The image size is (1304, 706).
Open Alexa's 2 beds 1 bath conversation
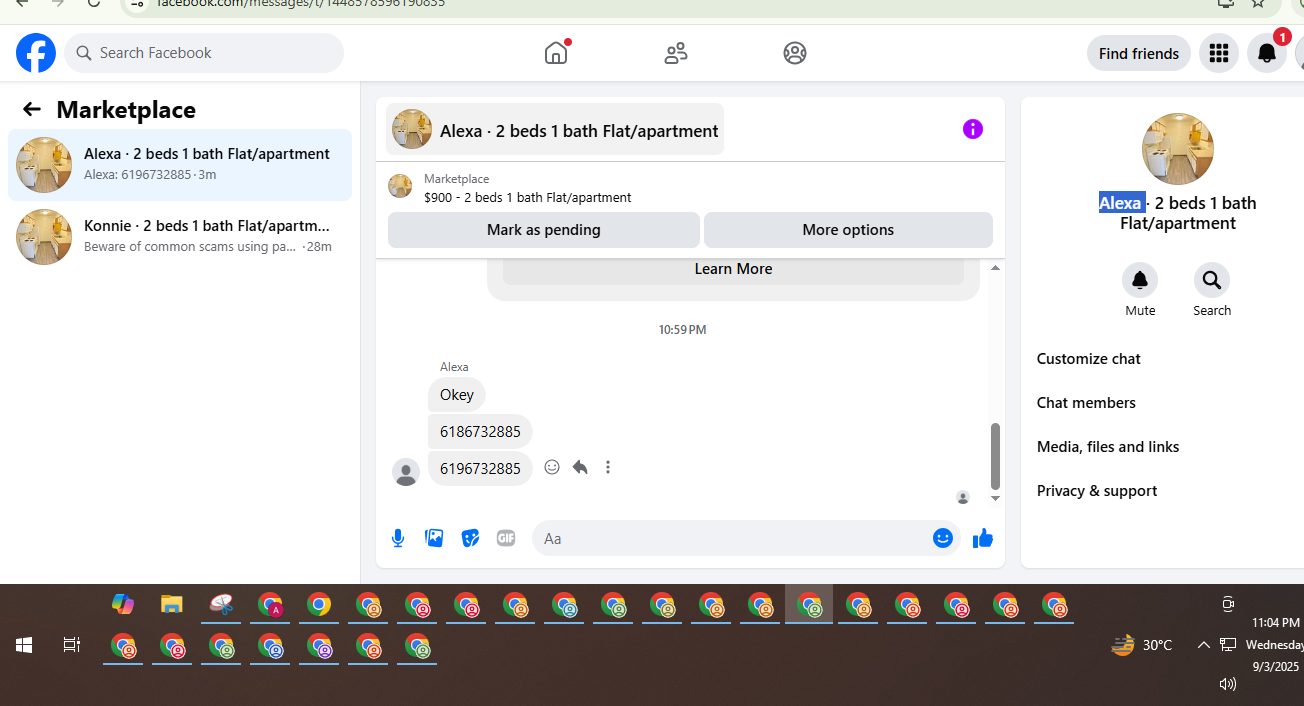click(180, 165)
